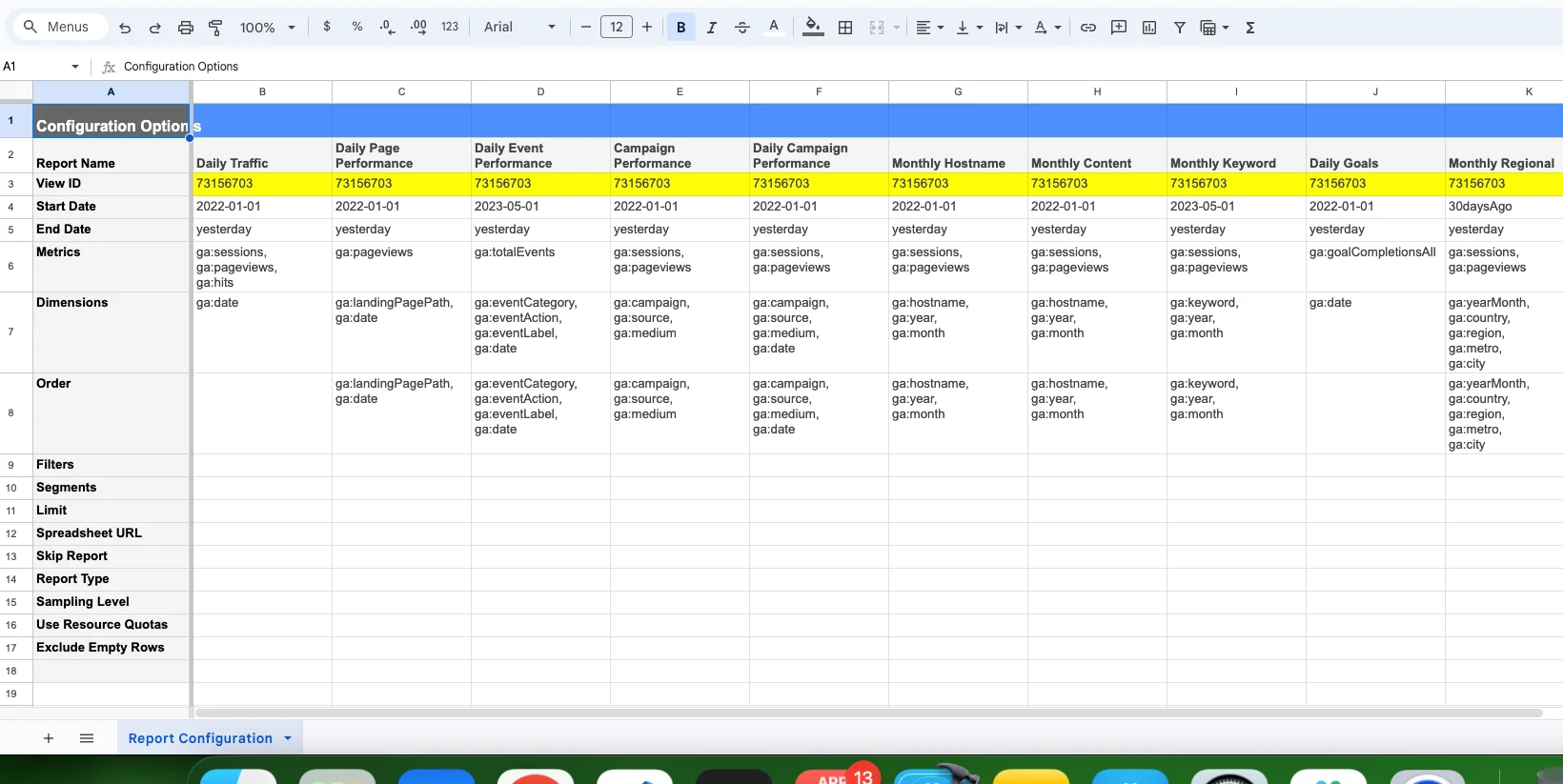The height and width of the screenshot is (784, 1563).
Task: Decrease decimal places icon
Action: pyautogui.click(x=387, y=28)
